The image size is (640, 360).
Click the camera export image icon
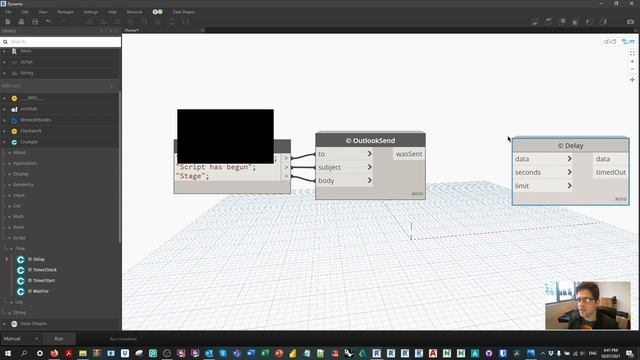[630, 22]
